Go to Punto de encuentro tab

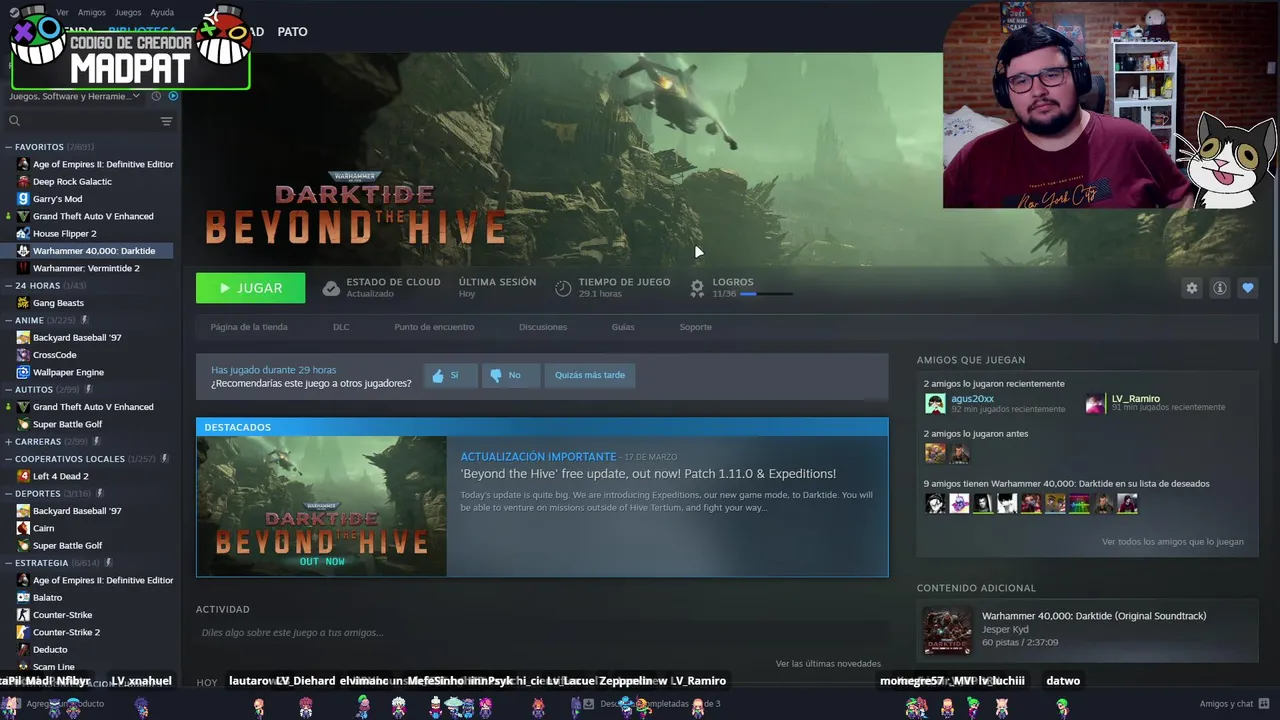[434, 327]
